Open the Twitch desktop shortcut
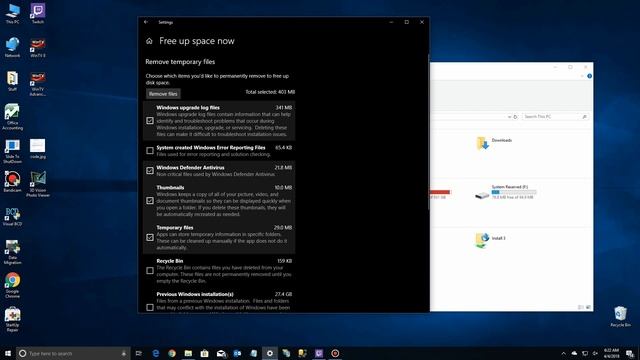This screenshot has height=360, width=640. pyautogui.click(x=38, y=13)
